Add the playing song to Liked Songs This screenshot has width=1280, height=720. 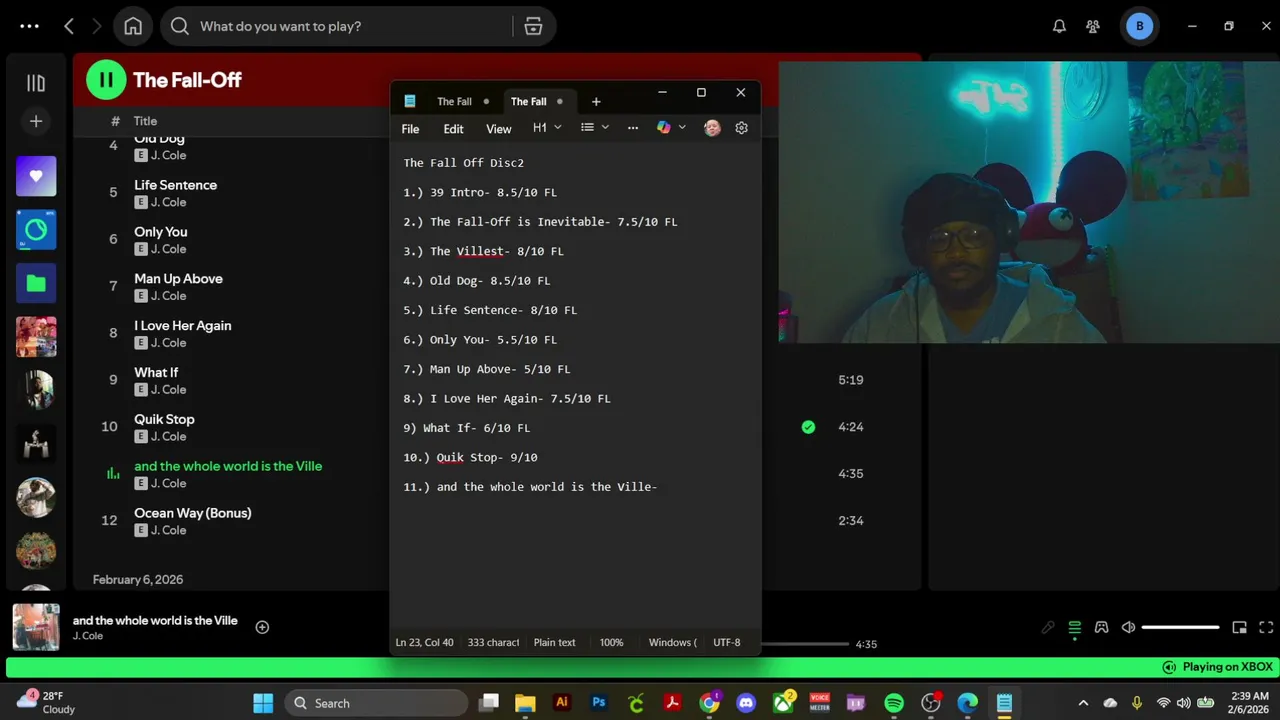(262, 627)
